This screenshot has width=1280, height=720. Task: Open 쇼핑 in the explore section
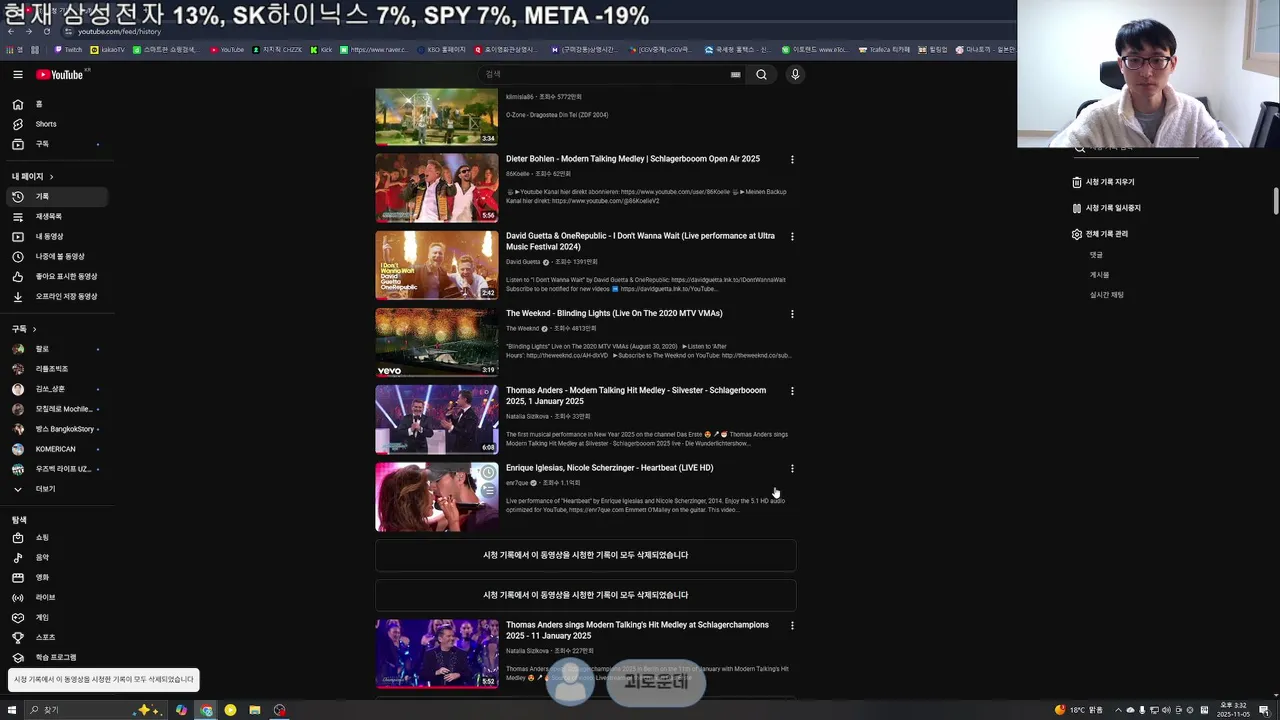pos(55,537)
